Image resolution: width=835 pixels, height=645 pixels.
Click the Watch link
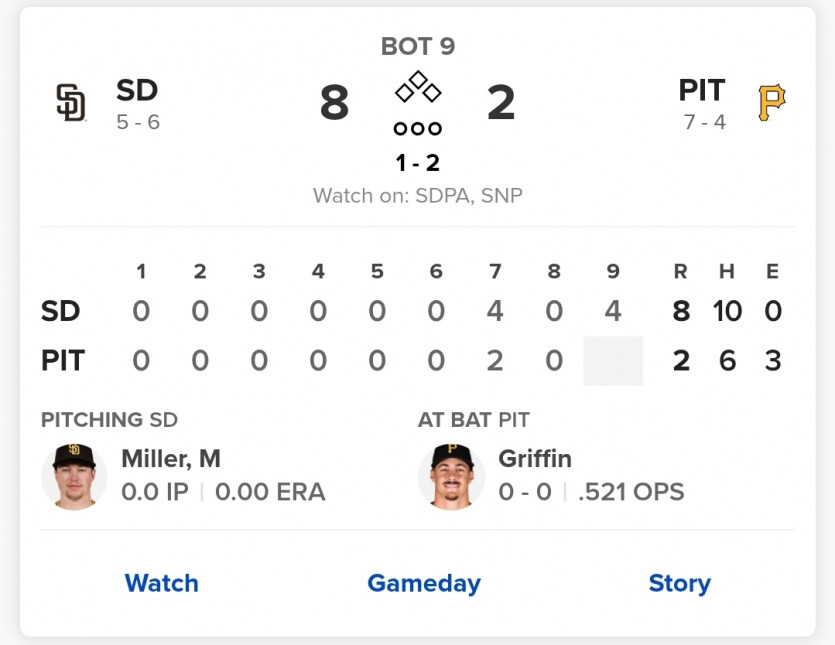[x=161, y=583]
